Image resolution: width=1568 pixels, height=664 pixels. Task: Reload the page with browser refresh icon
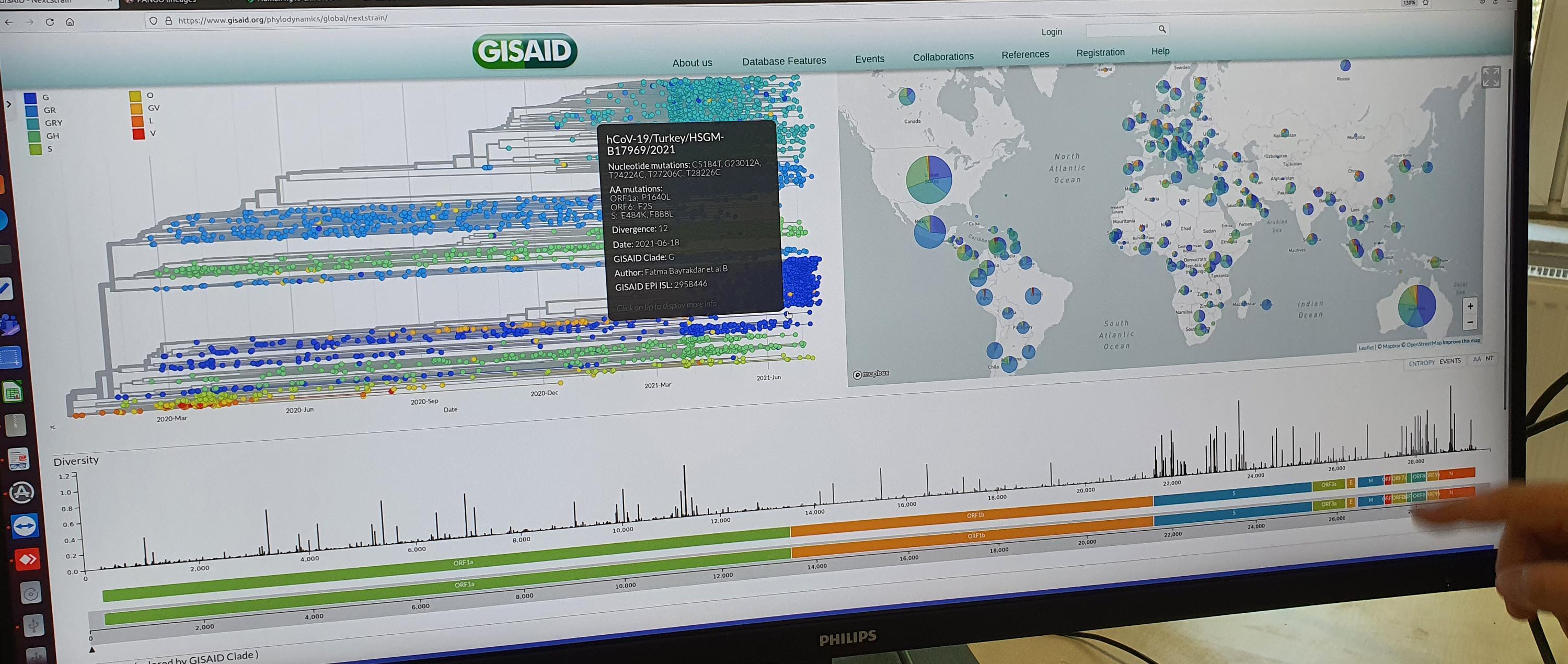50,22
